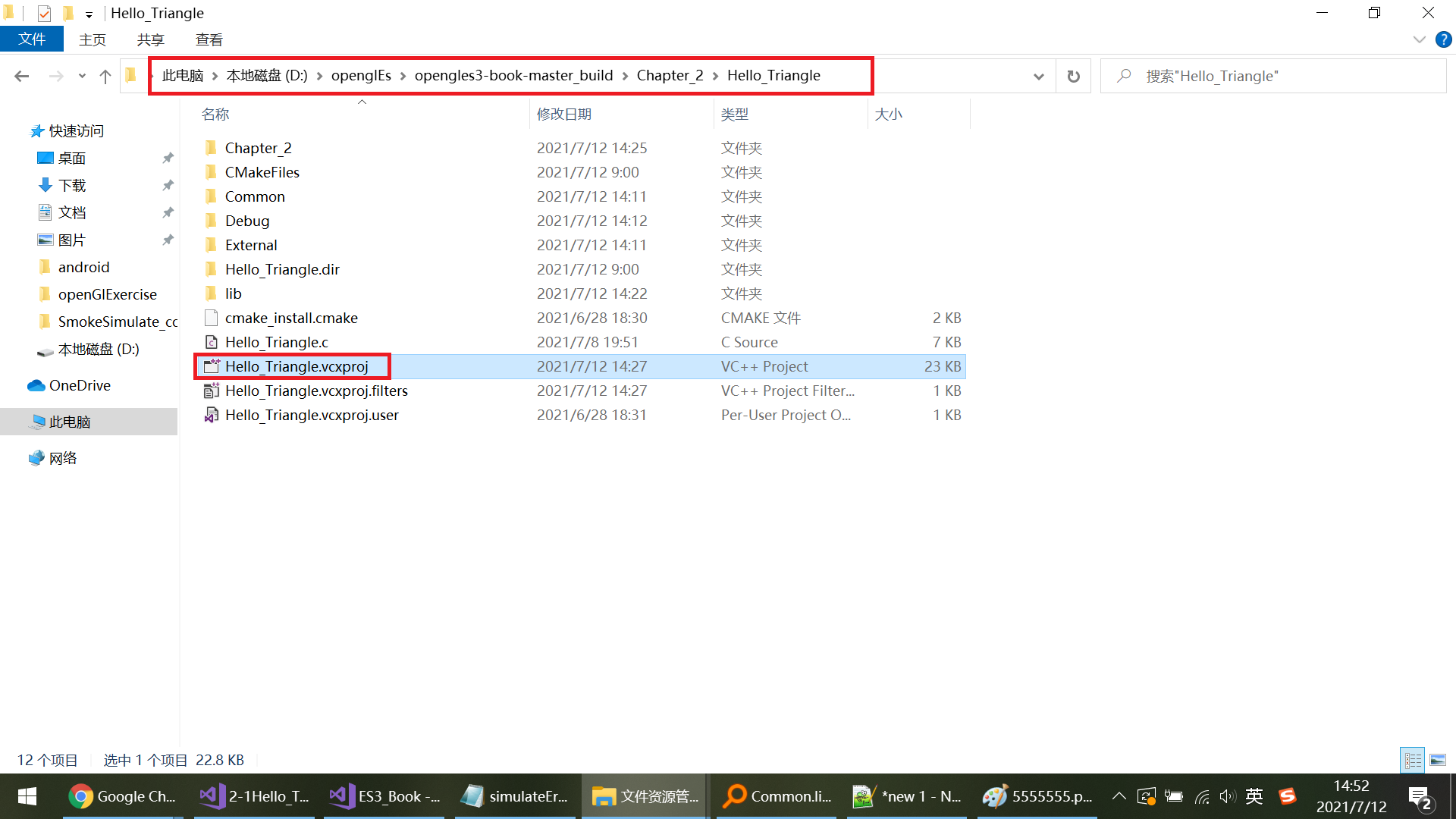The image size is (1456, 819).
Task: Click the Hello_Triangle.vcxproj.user file icon
Action: coord(212,415)
